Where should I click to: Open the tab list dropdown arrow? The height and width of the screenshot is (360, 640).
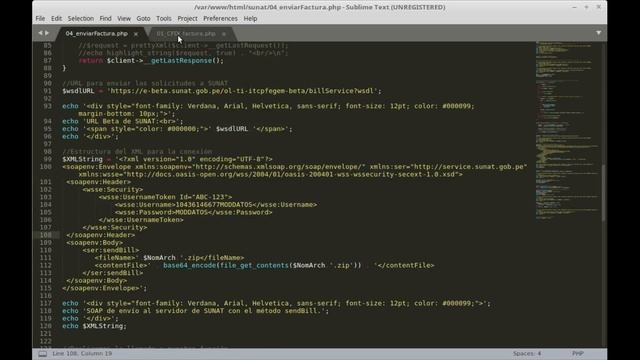coord(598,33)
